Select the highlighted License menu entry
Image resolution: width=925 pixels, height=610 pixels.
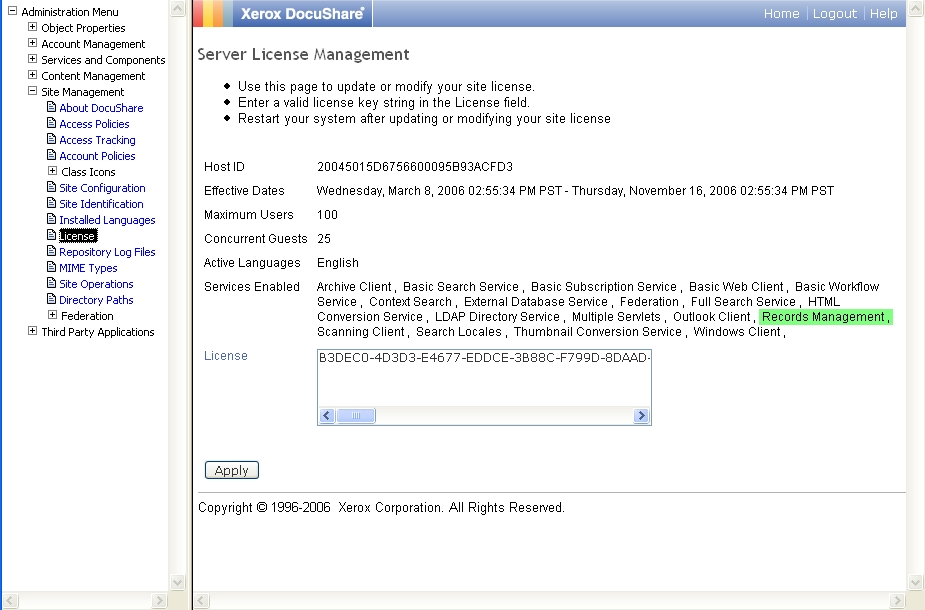(78, 236)
